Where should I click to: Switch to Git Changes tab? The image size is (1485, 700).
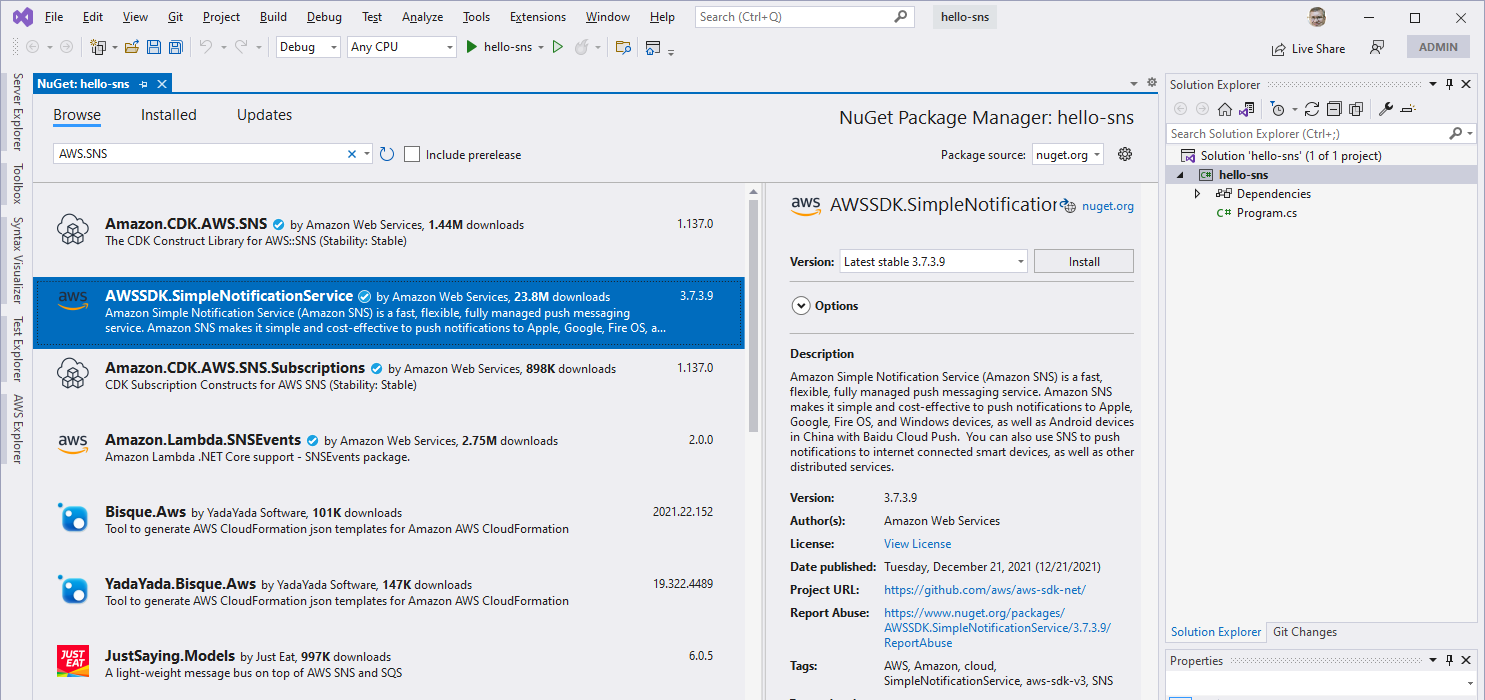(x=1305, y=632)
